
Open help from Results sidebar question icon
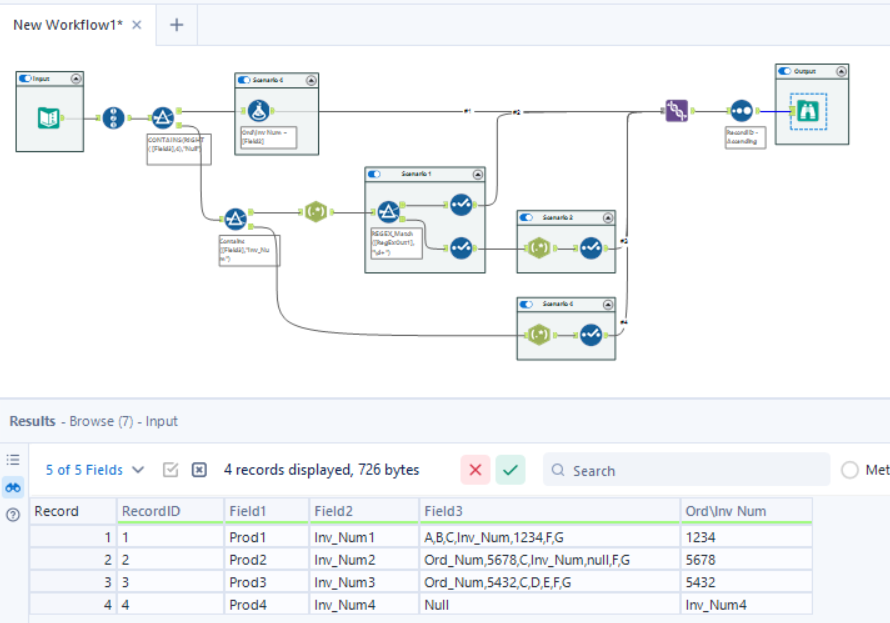click(x=13, y=515)
